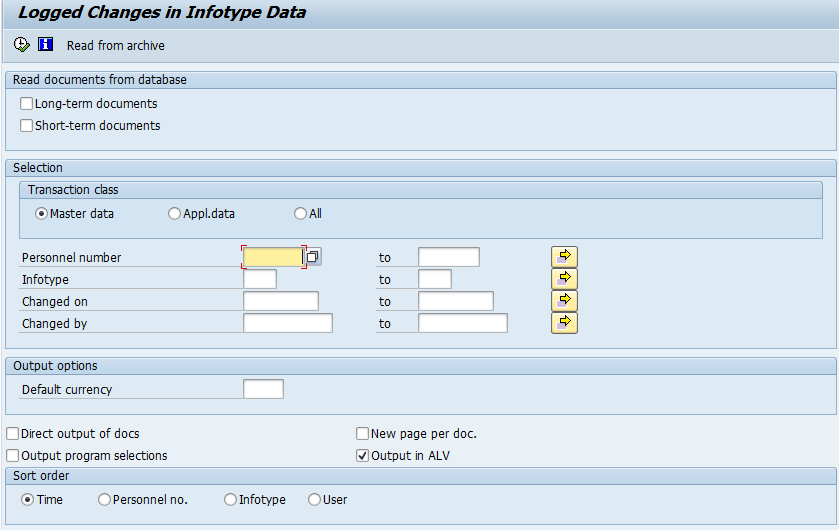
Task: Choose the All transaction class option
Action: [x=301, y=213]
